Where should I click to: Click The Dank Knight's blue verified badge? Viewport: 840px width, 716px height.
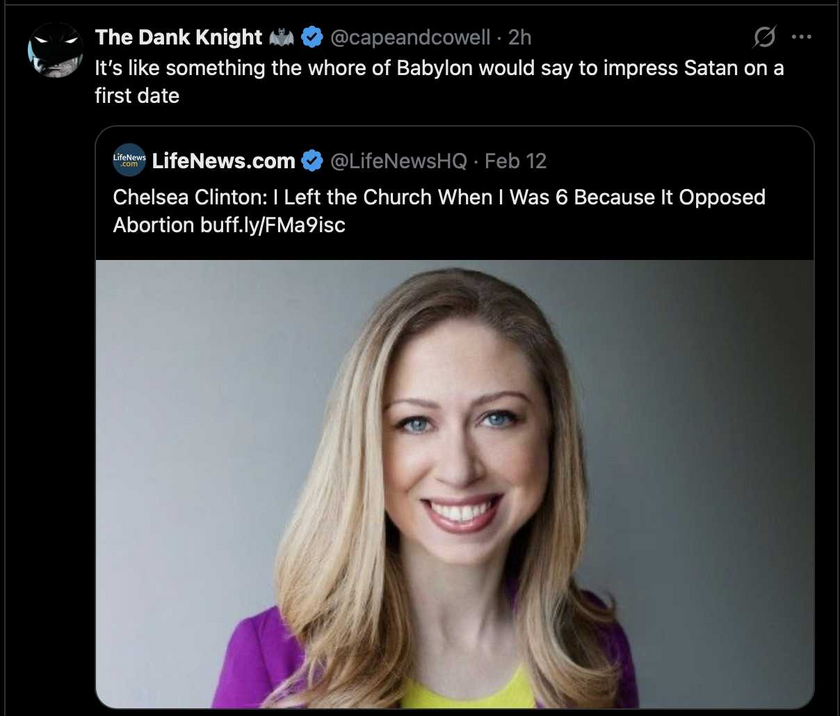pos(311,38)
